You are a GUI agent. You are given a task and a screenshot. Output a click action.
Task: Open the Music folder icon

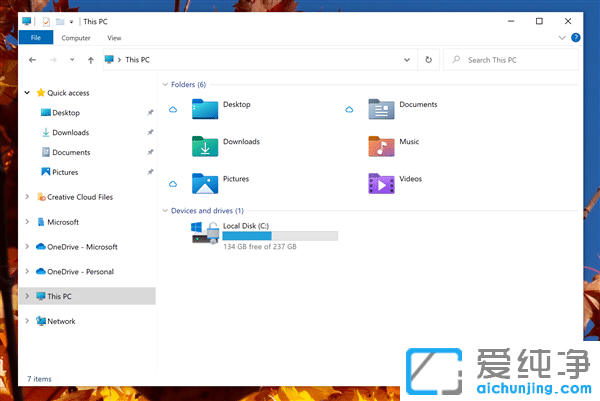380,146
